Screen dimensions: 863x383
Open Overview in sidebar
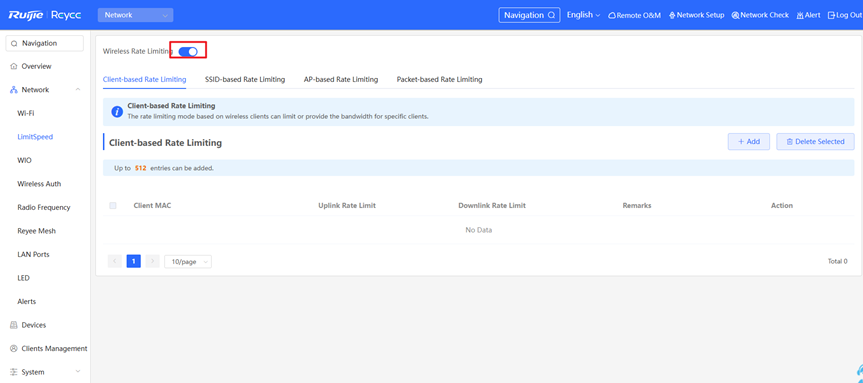click(36, 67)
